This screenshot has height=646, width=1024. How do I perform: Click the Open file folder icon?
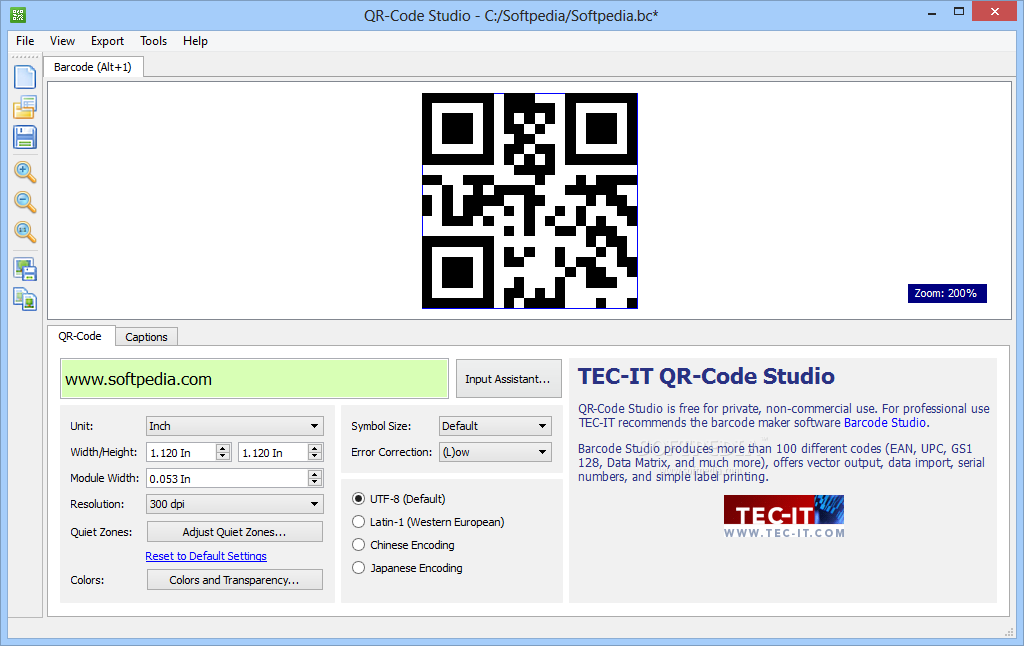[25, 107]
